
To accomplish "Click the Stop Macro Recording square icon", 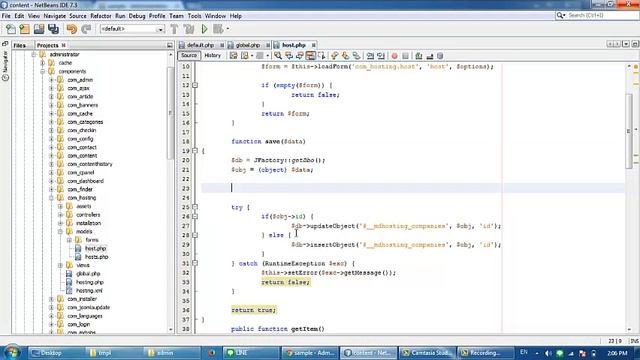I will click(405, 56).
